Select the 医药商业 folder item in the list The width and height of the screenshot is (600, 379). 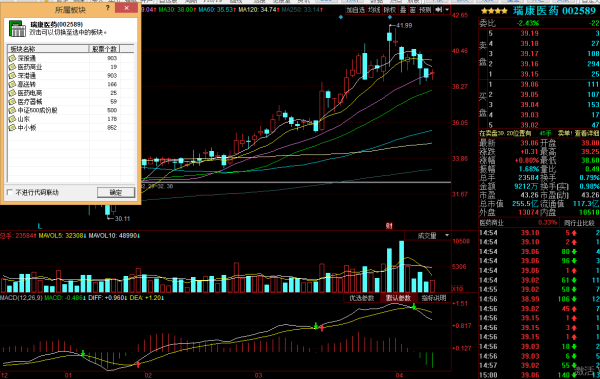[x=30, y=67]
